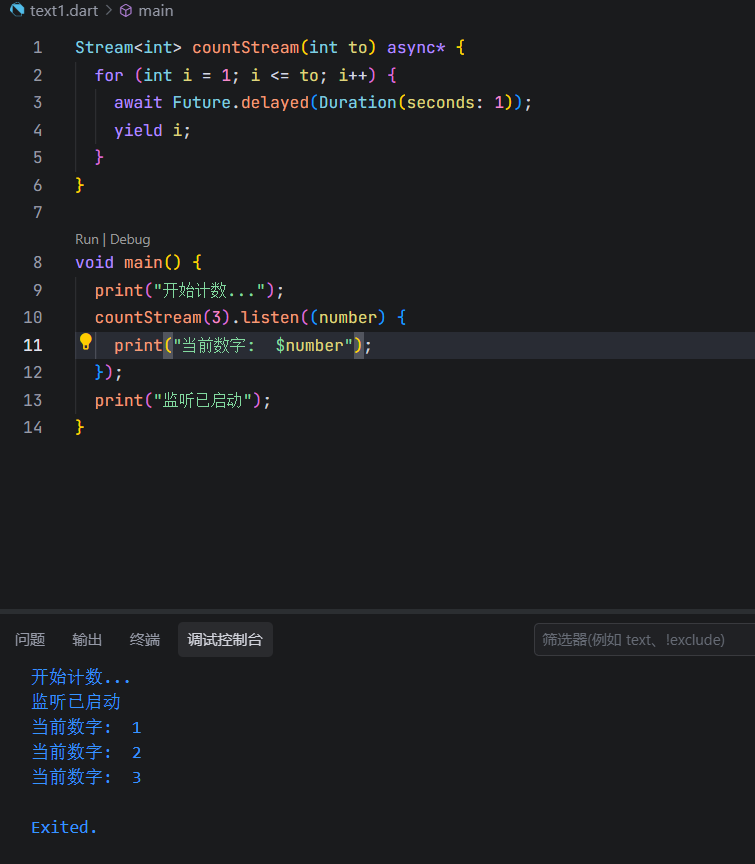Click the listen method call
The image size is (755, 864).
pyautogui.click(x=270, y=317)
